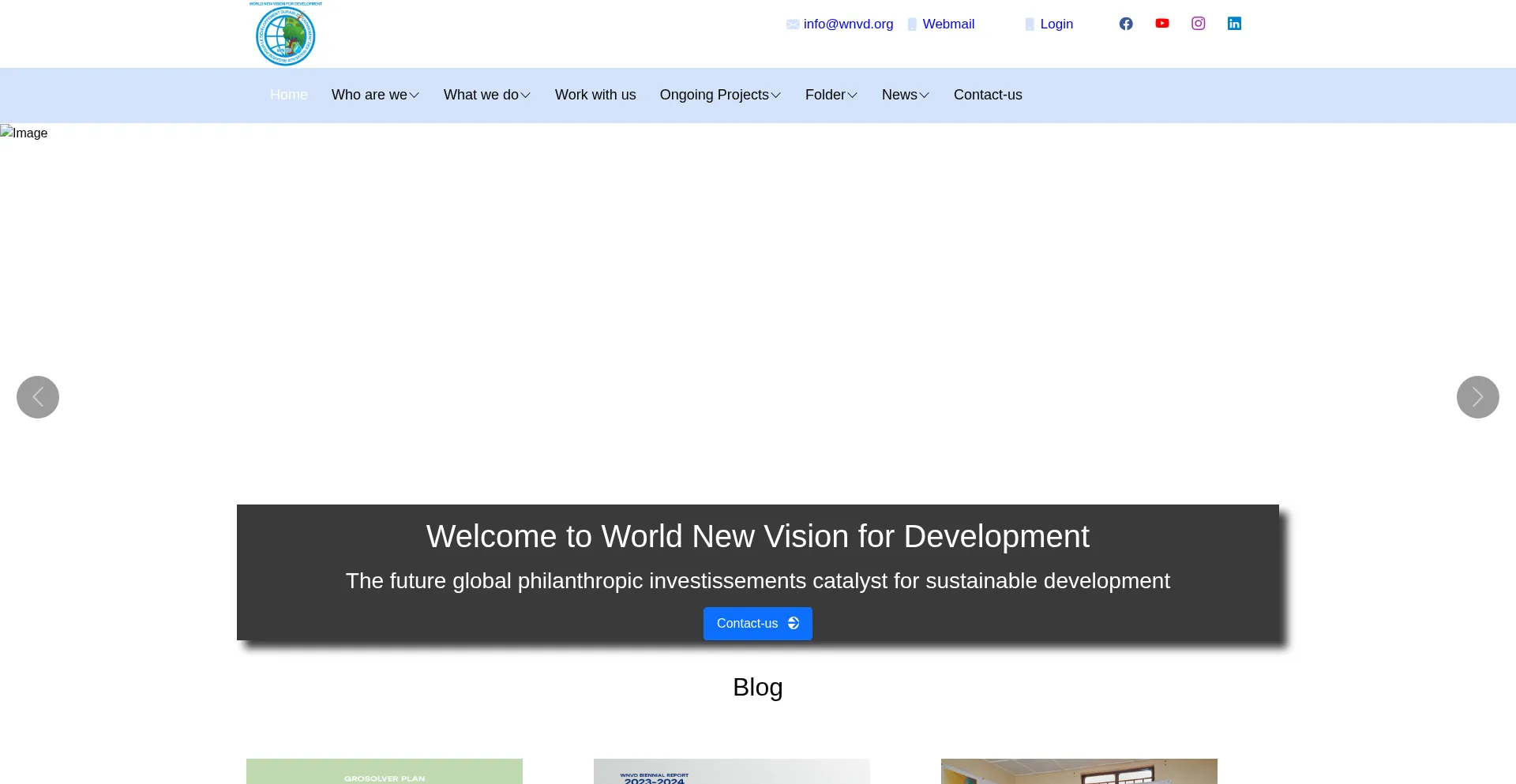Expand the Who are we dropdown
This screenshot has width=1516, height=784.
point(375,95)
